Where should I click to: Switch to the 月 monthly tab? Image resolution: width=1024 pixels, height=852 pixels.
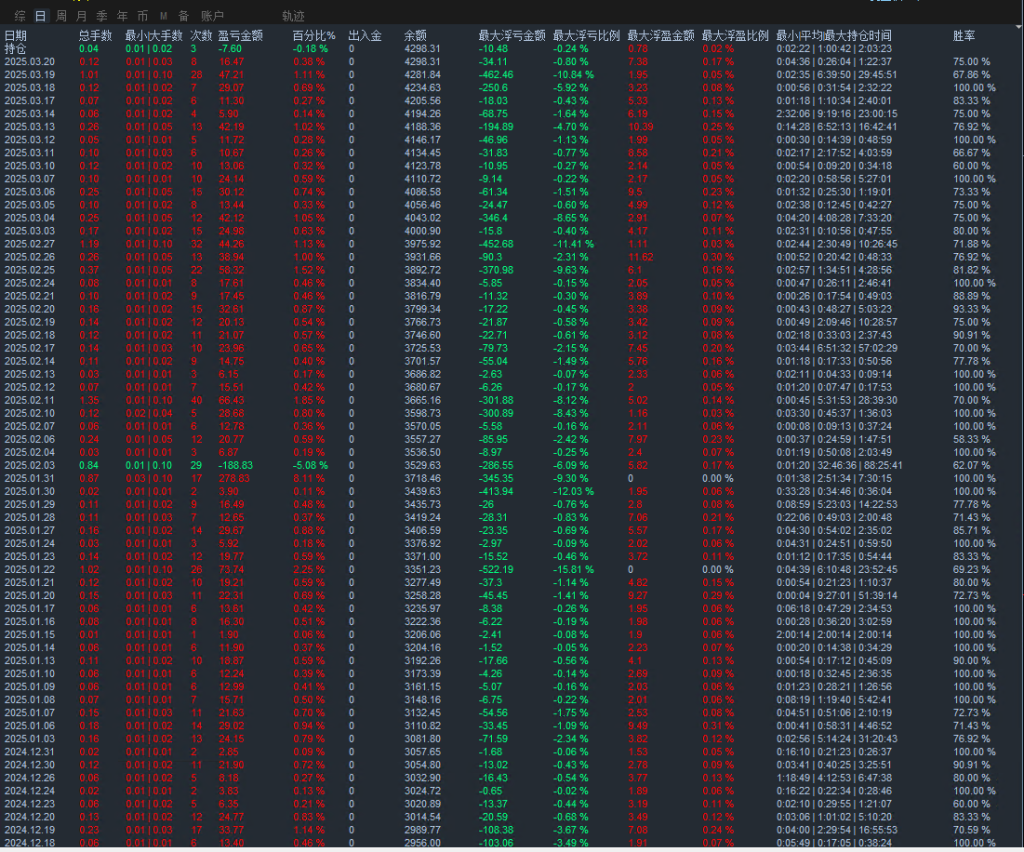point(81,16)
